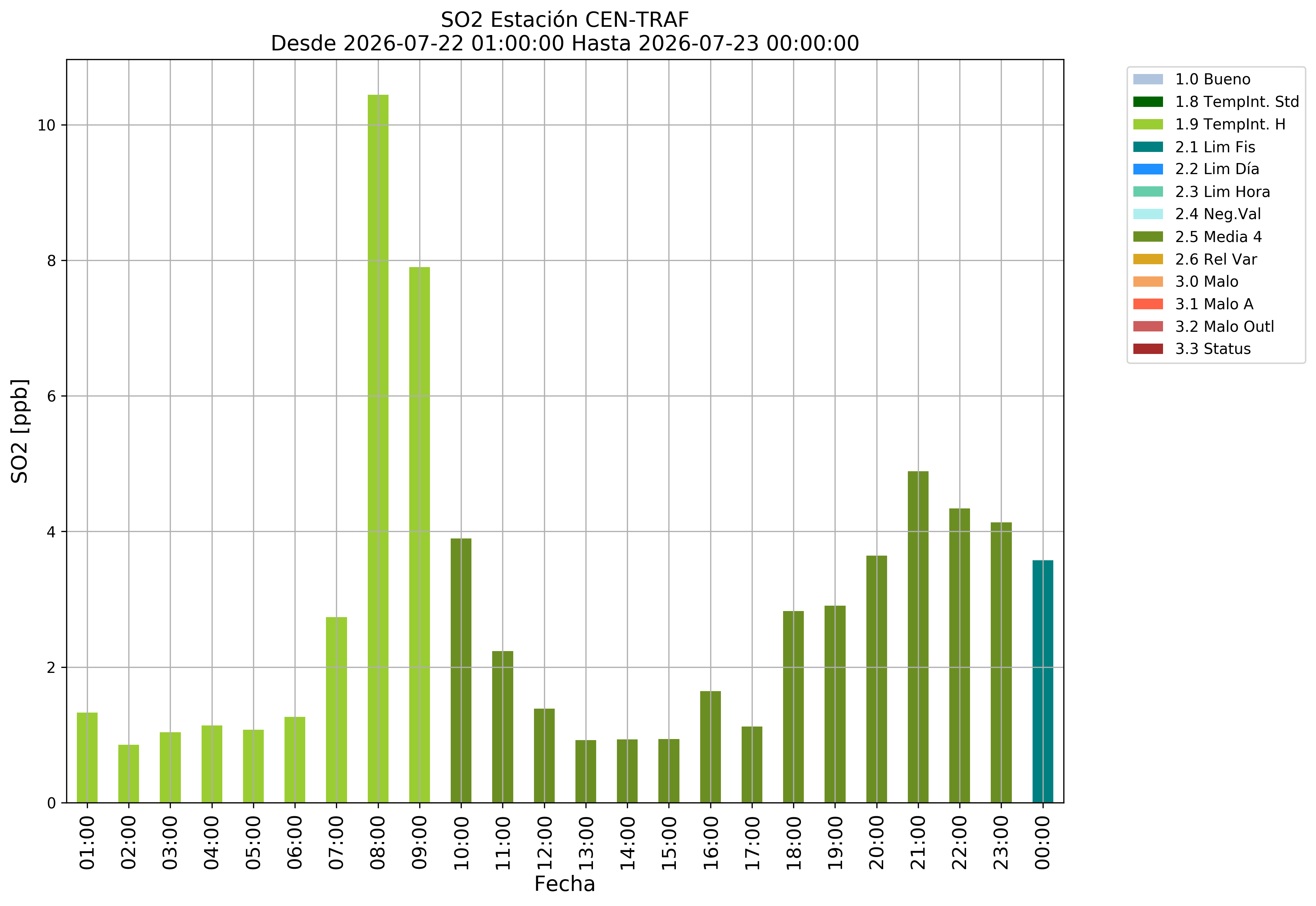Click the 1.9 TempInt. H legend swatch
The height and width of the screenshot is (906, 1316).
[1147, 124]
